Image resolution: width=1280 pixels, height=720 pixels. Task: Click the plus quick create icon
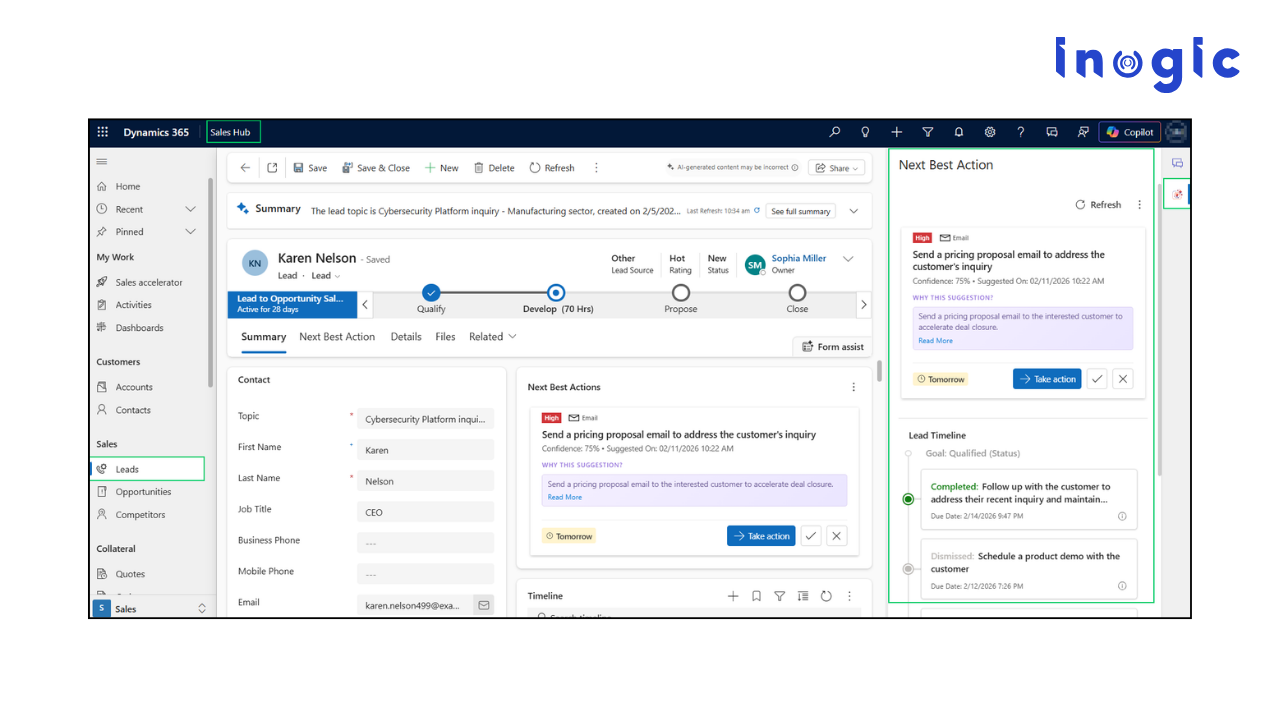(897, 132)
